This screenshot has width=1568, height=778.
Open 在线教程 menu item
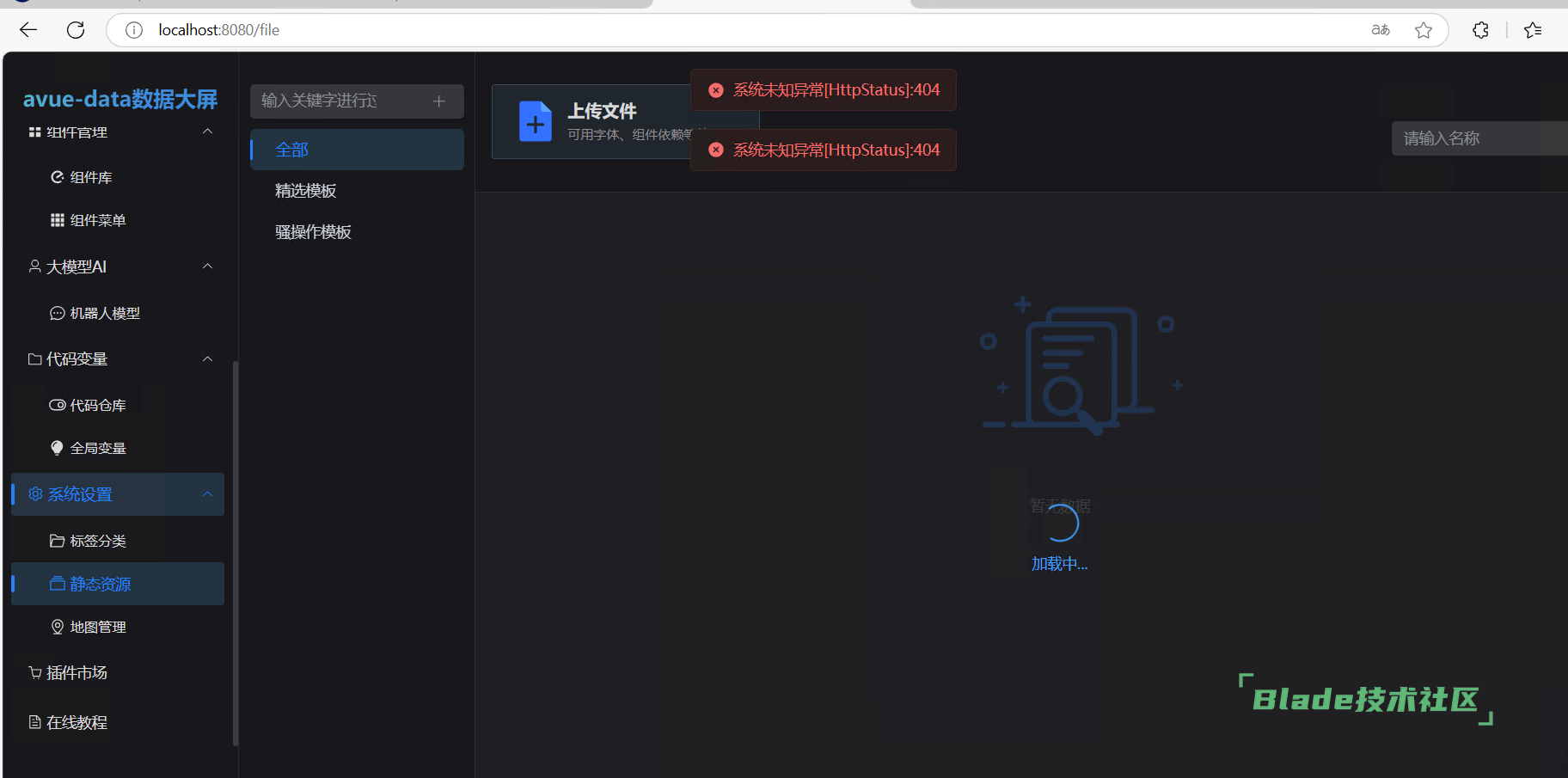[x=118, y=722]
